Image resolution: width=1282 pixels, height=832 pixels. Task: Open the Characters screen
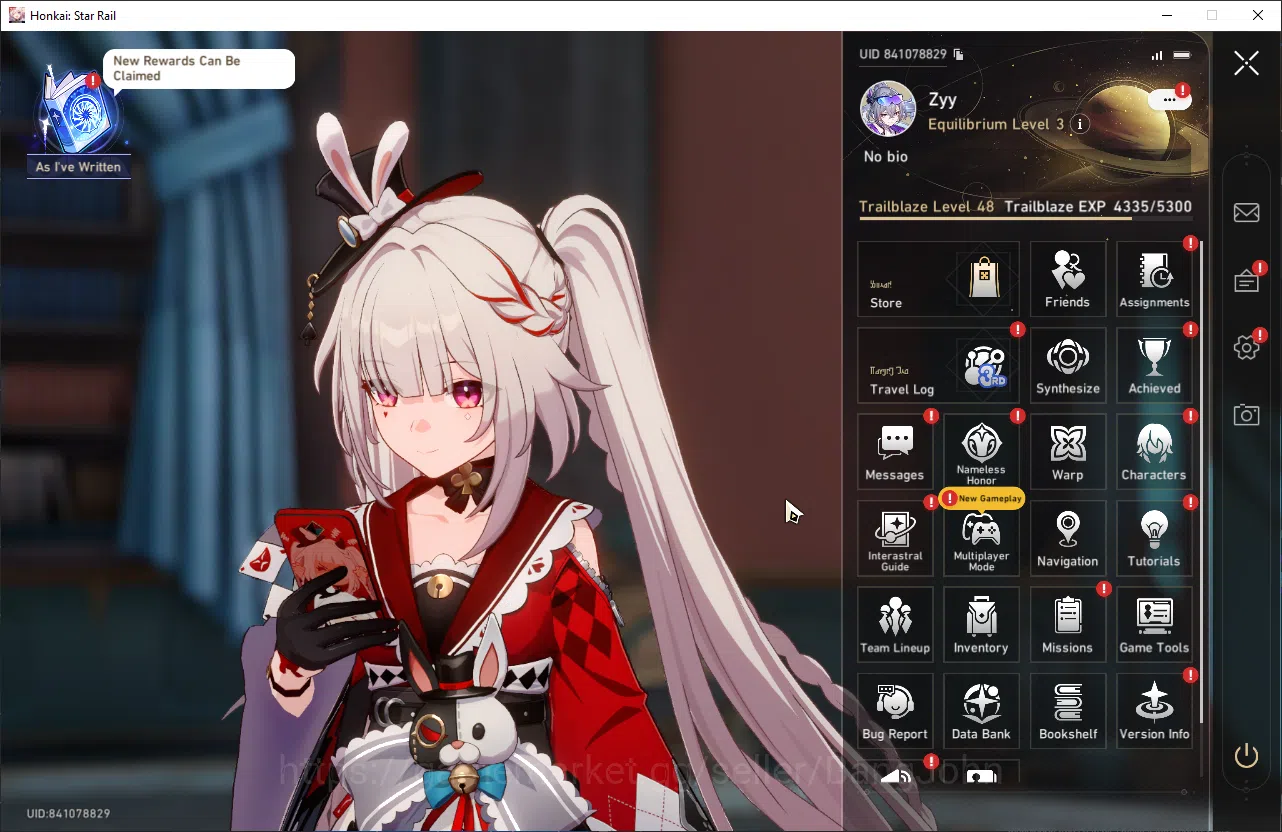click(x=1154, y=451)
